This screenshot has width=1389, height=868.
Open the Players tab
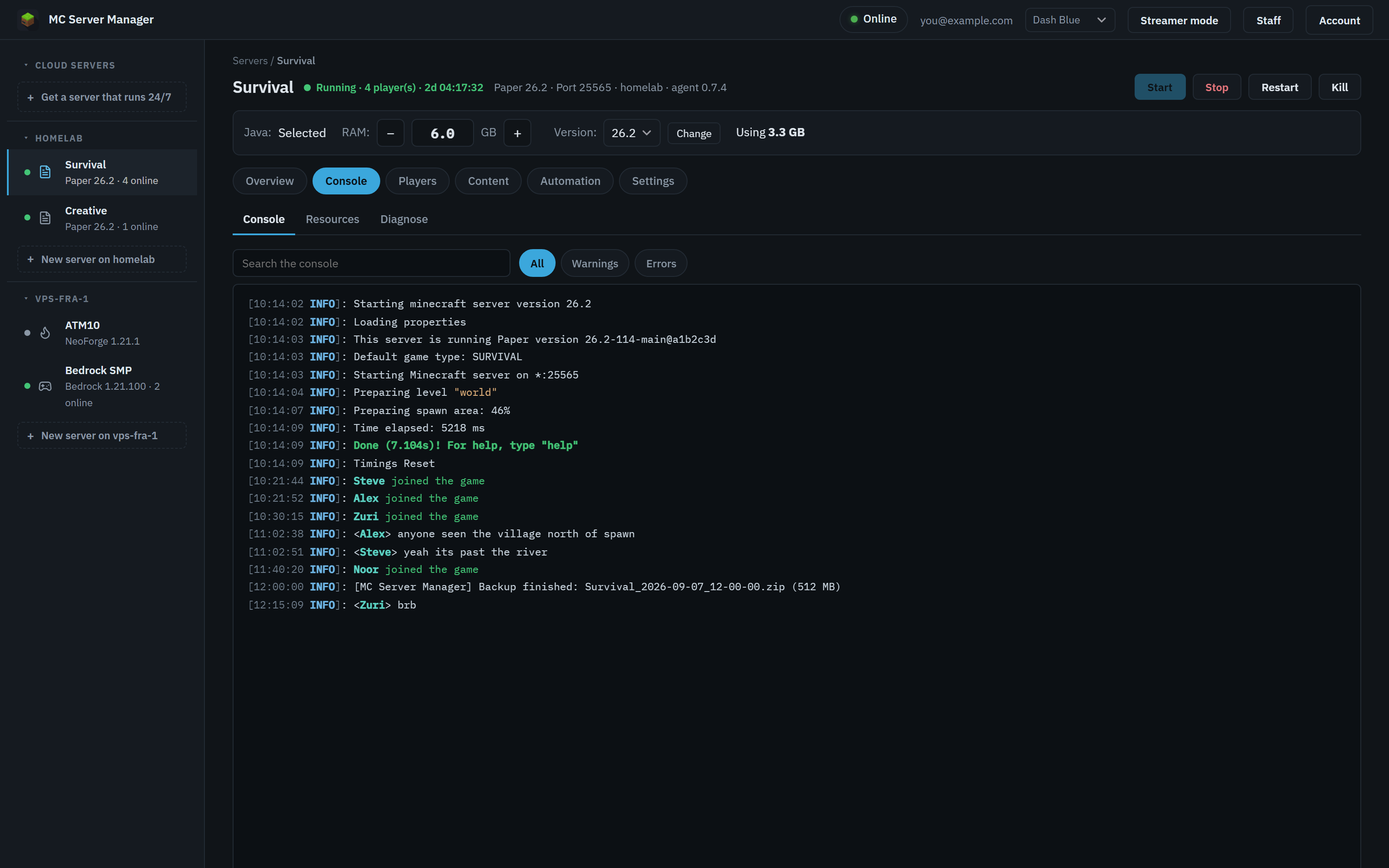pyautogui.click(x=417, y=181)
